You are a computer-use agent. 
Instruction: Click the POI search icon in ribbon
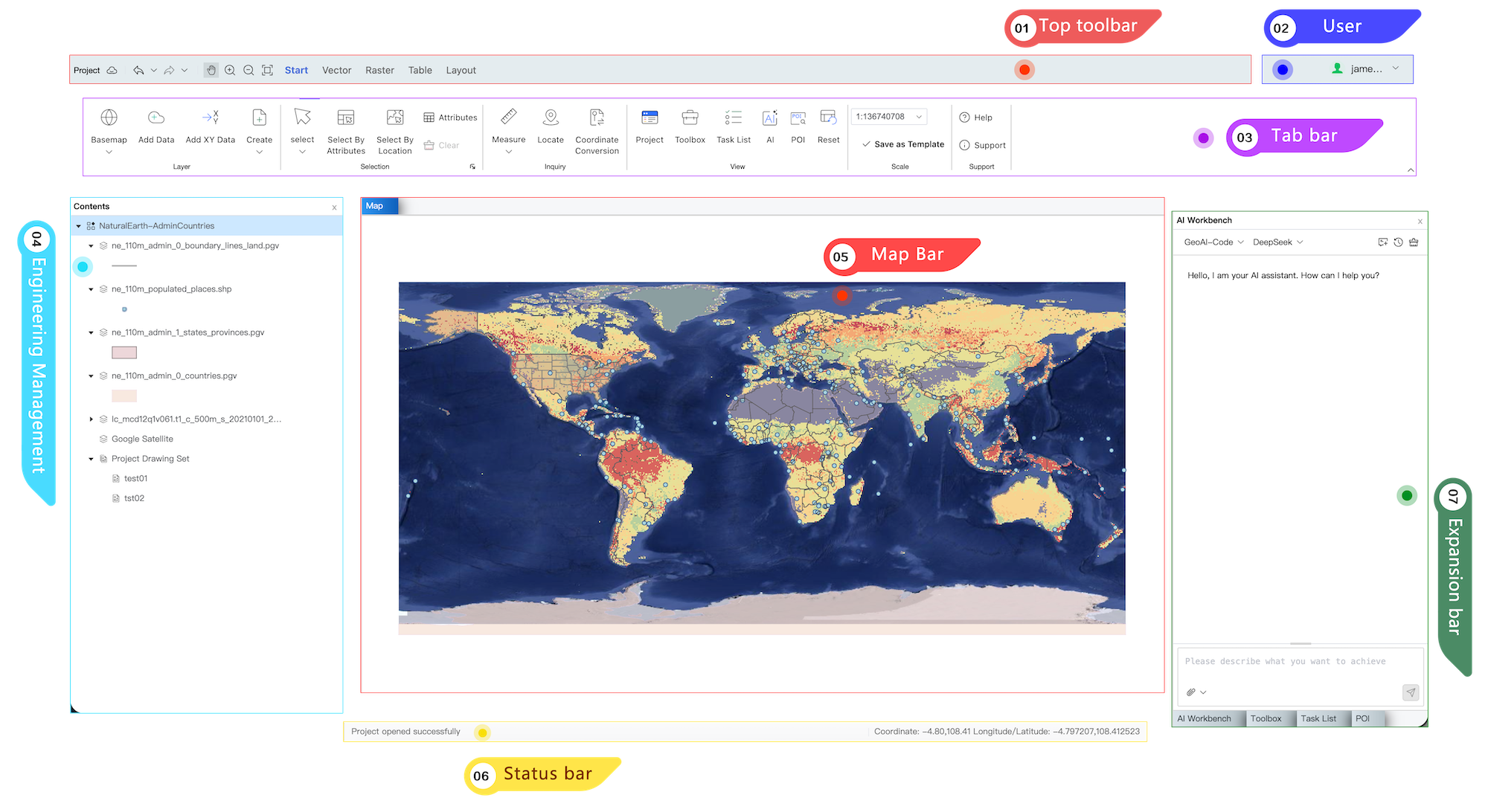[798, 117]
